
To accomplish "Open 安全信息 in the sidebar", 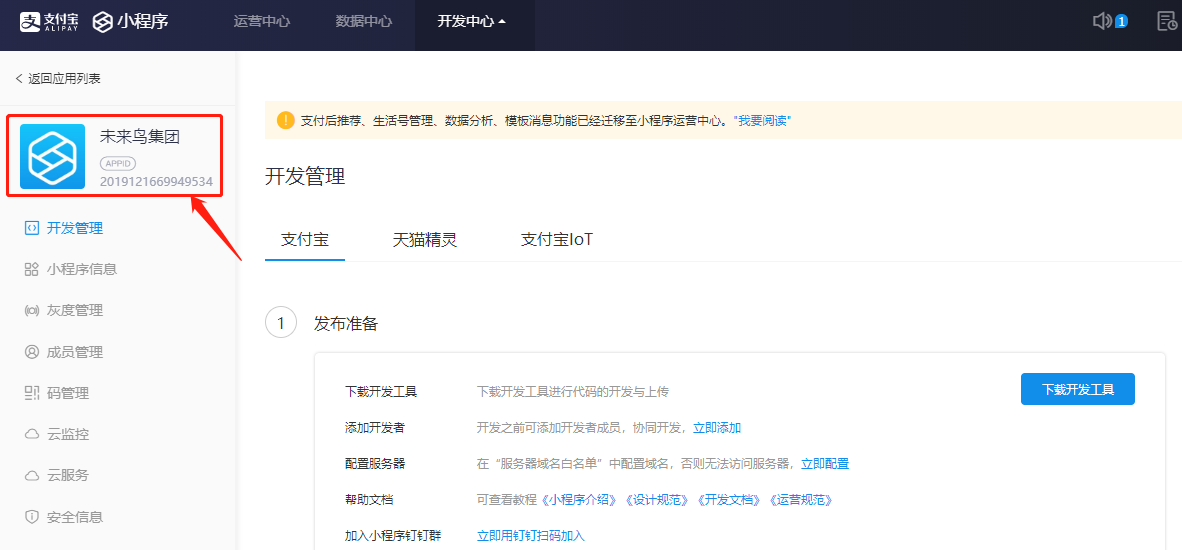I will (74, 517).
